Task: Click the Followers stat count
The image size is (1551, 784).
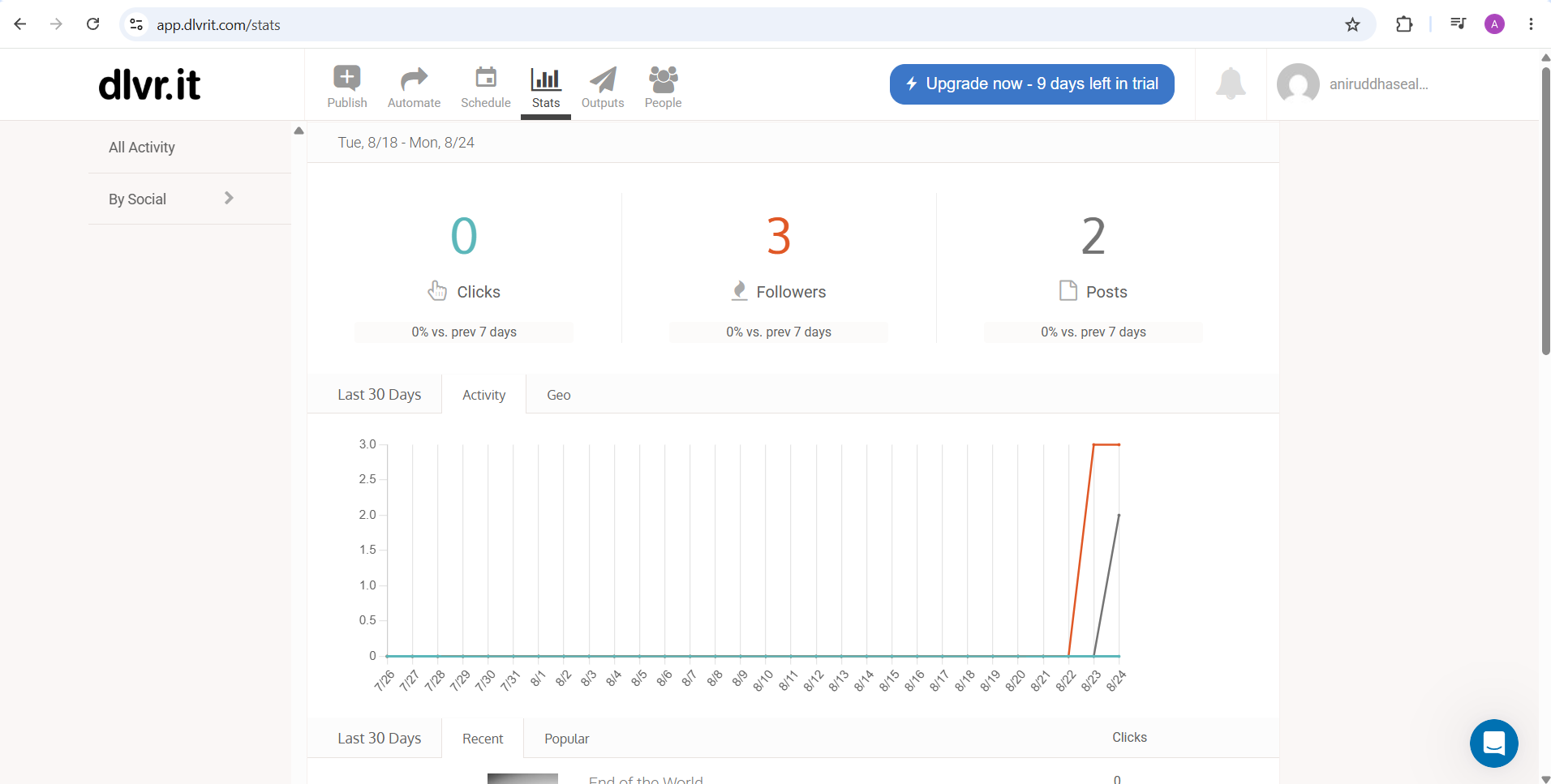Action: [779, 236]
